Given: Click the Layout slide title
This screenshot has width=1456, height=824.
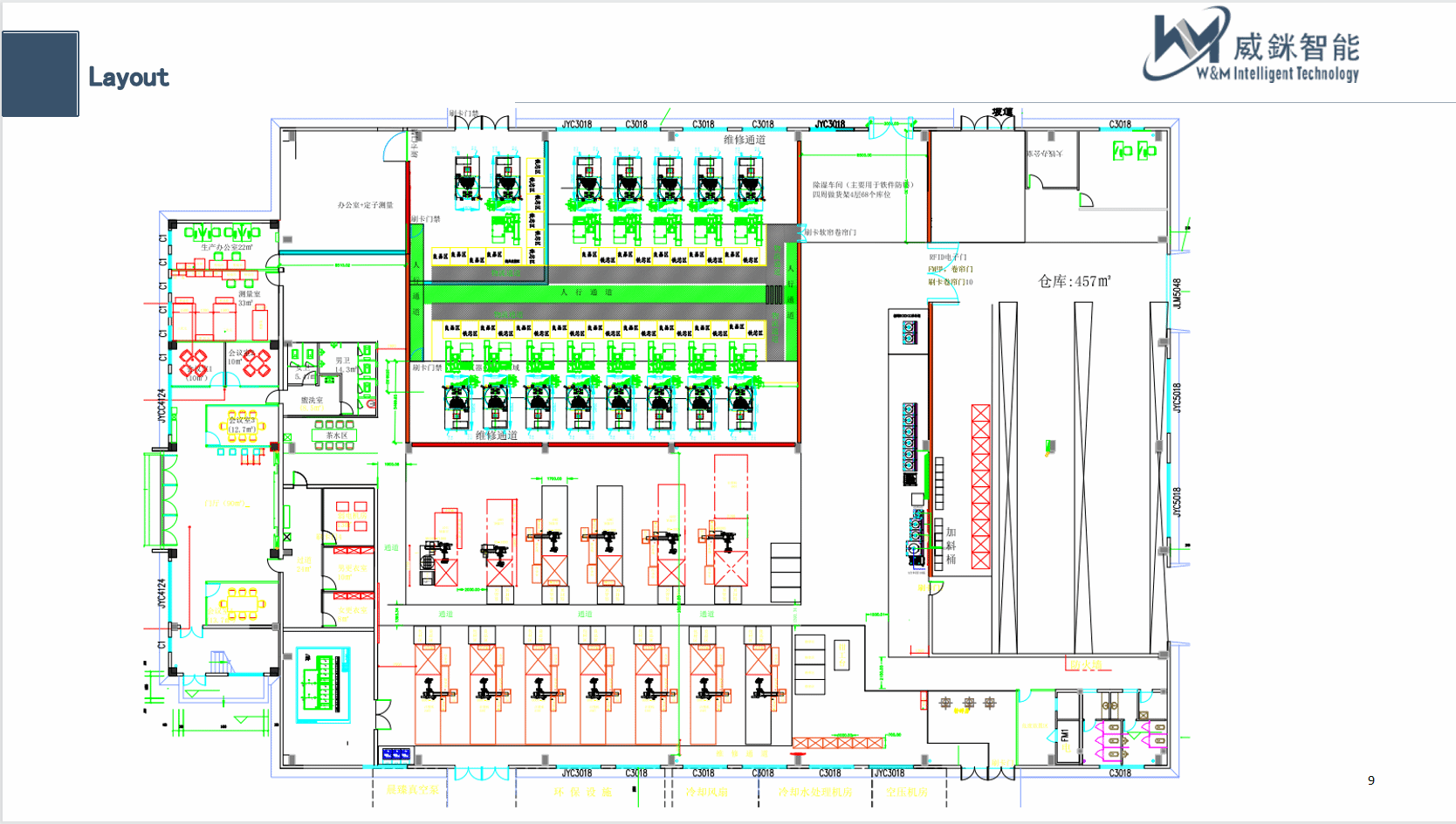Looking at the screenshot, I should 128,77.
